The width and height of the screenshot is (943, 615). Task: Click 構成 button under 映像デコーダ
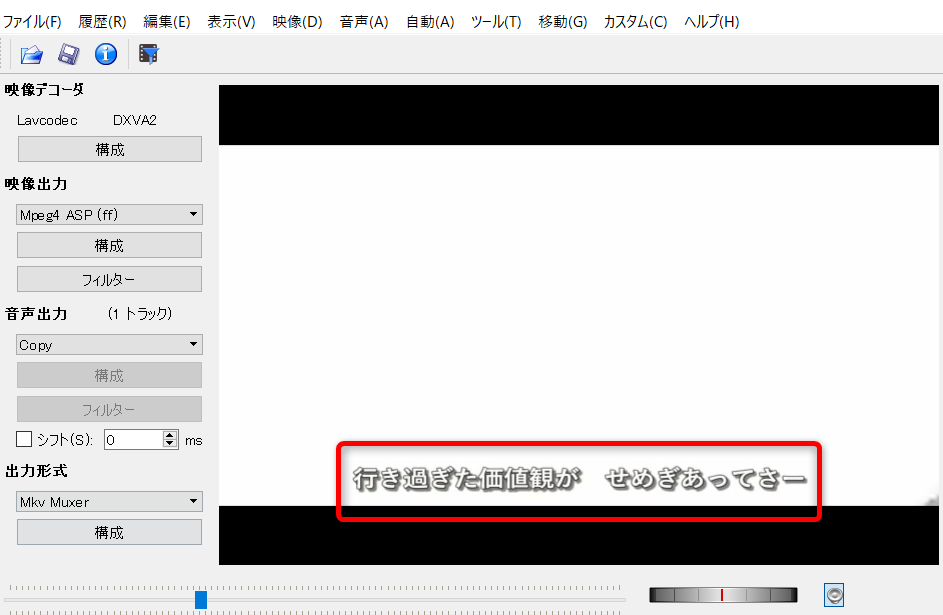click(x=110, y=150)
